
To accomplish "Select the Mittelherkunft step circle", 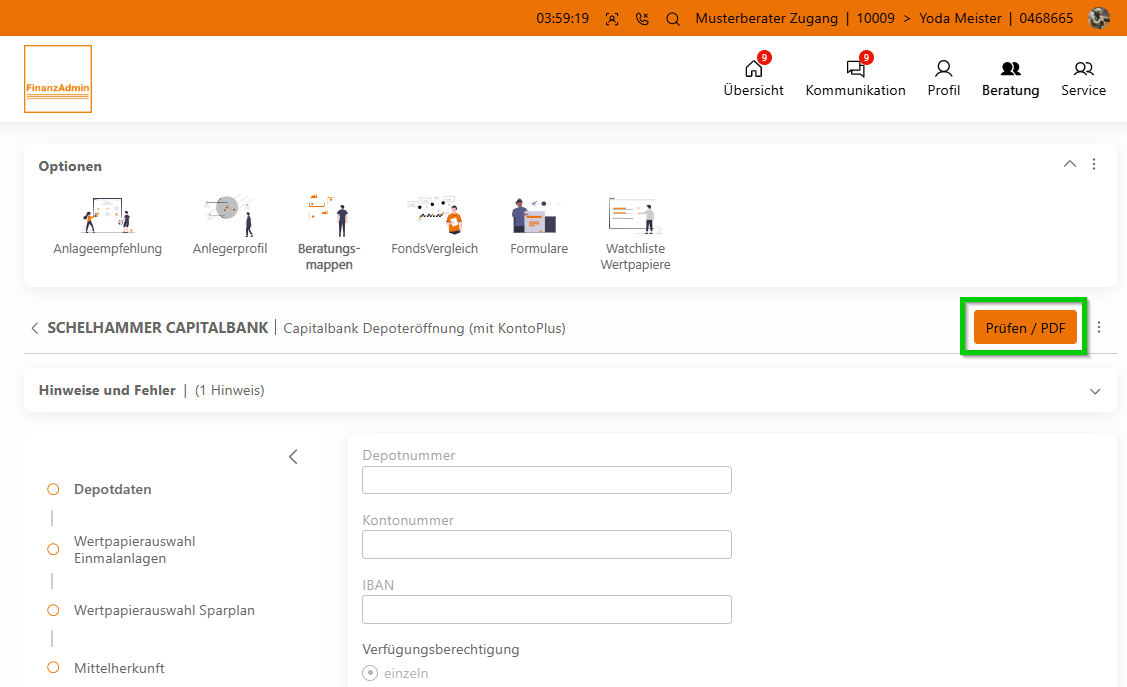I will tap(53, 668).
